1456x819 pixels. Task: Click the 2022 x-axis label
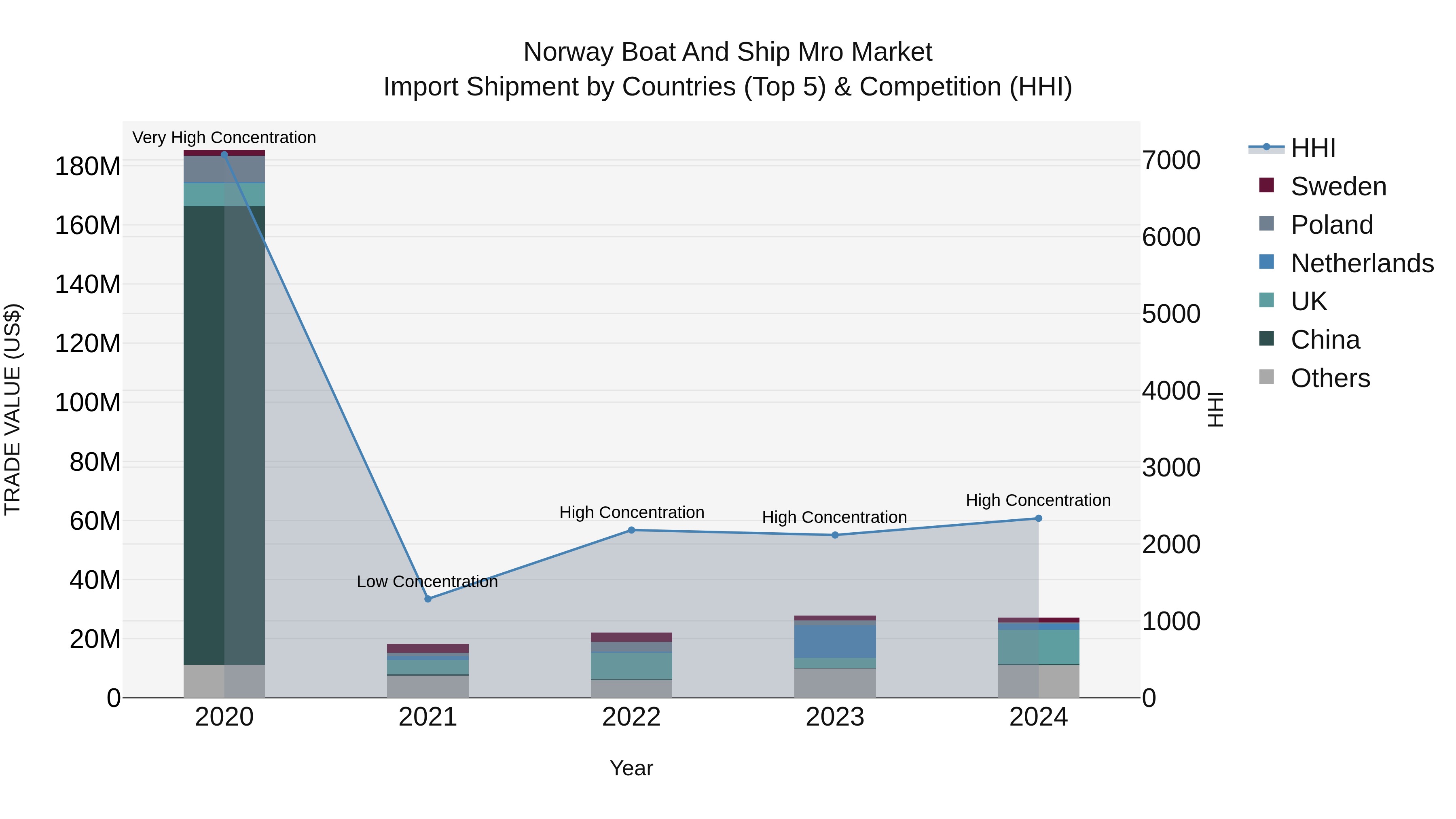pos(632,717)
